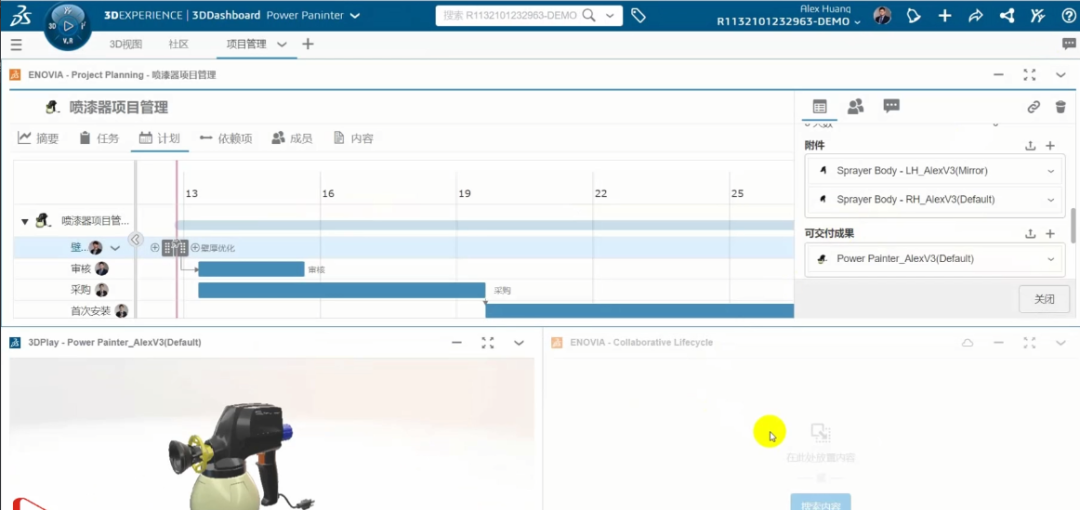Expand Sprayer Body - LH_AlexV3(Mirror) chevron
Image resolution: width=1080 pixels, height=510 pixels.
tap(1050, 170)
